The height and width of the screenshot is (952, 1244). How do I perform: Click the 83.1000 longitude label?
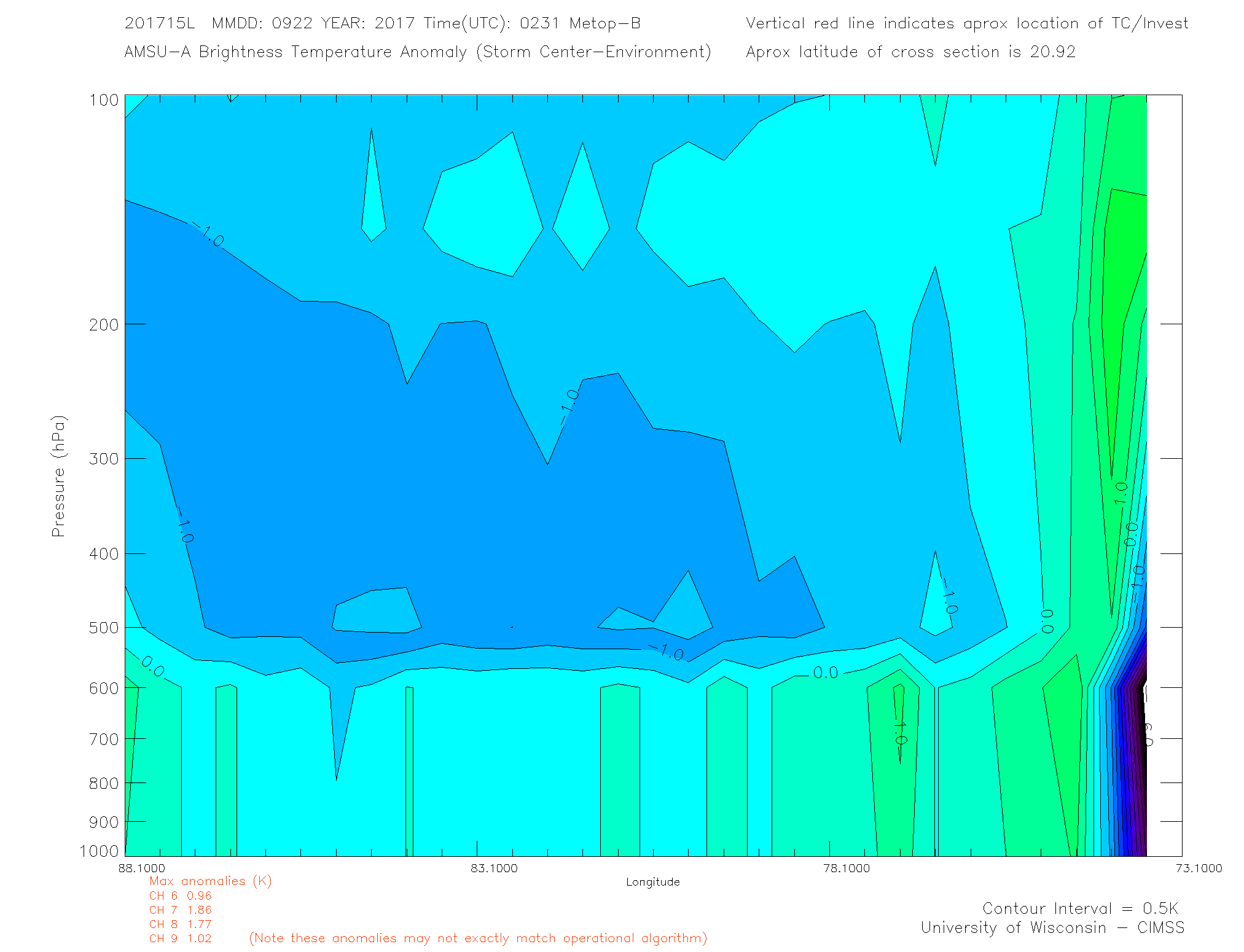tap(494, 868)
